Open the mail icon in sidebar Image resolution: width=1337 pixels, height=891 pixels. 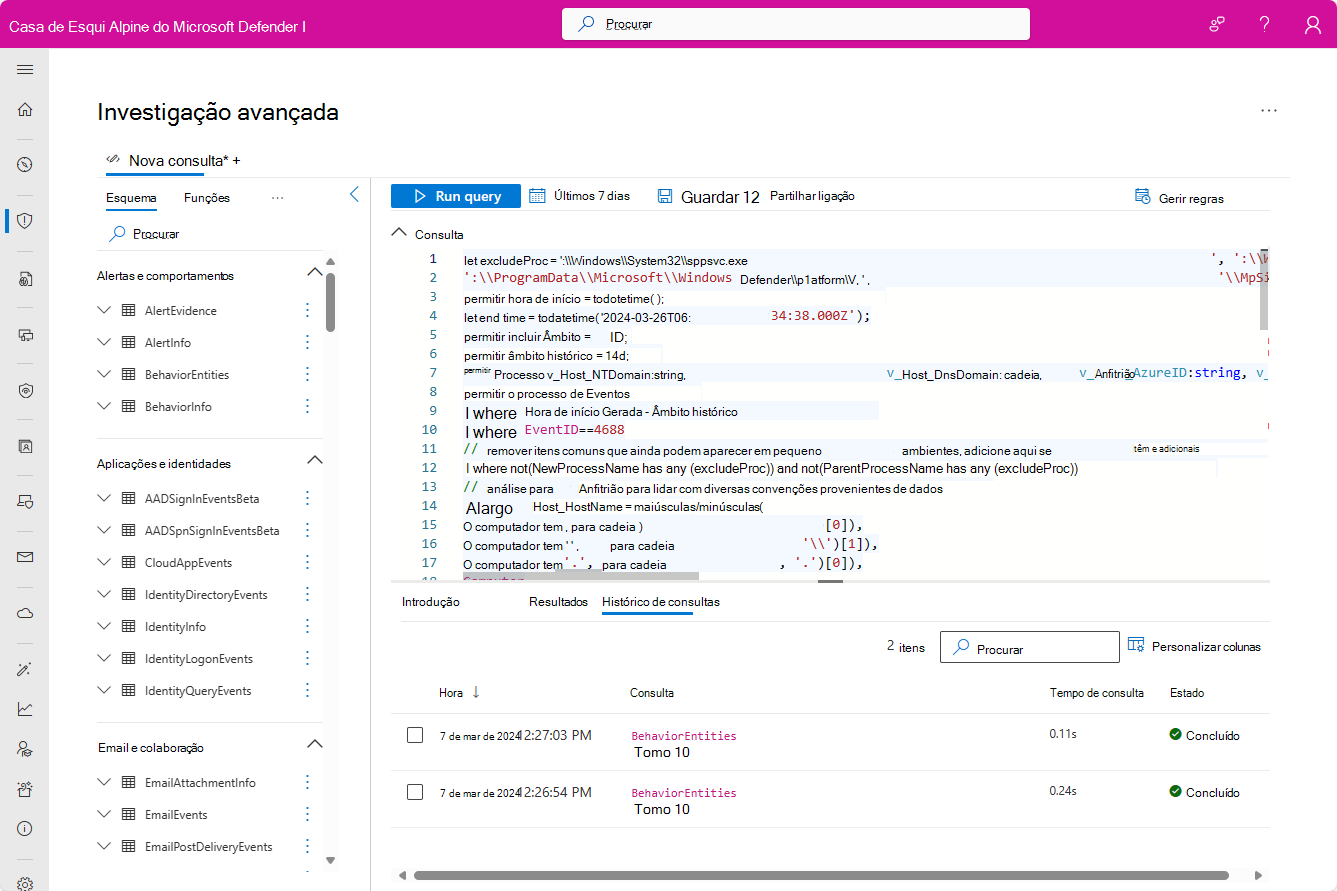tap(25, 557)
